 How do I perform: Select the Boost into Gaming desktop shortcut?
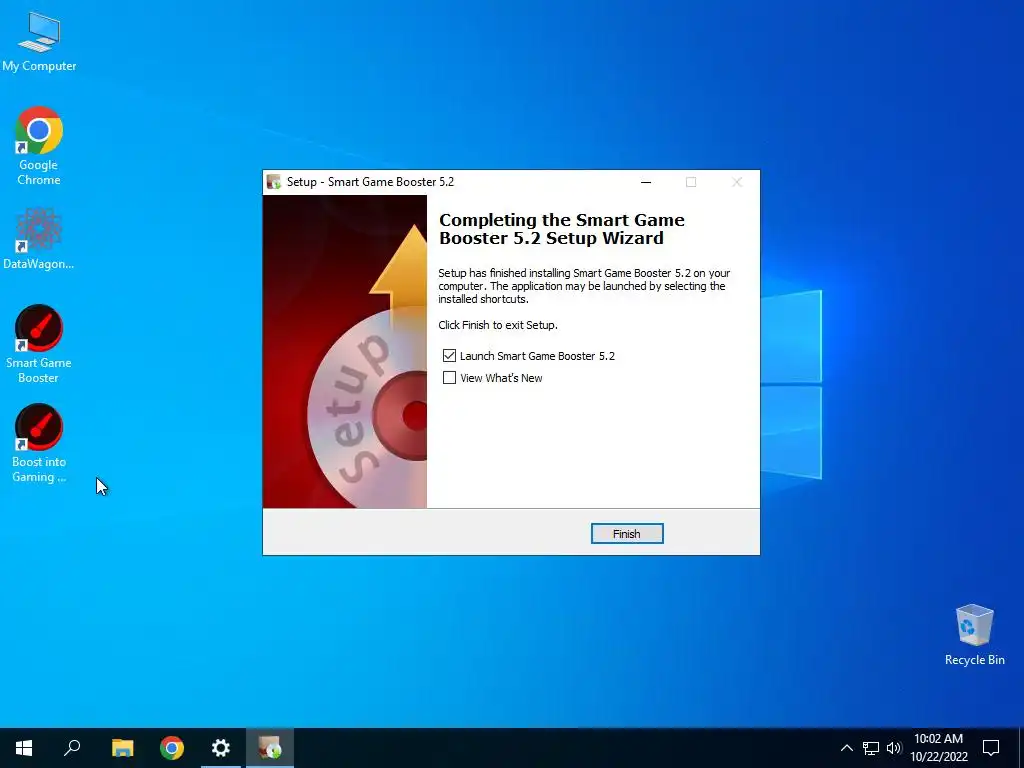pos(39,443)
